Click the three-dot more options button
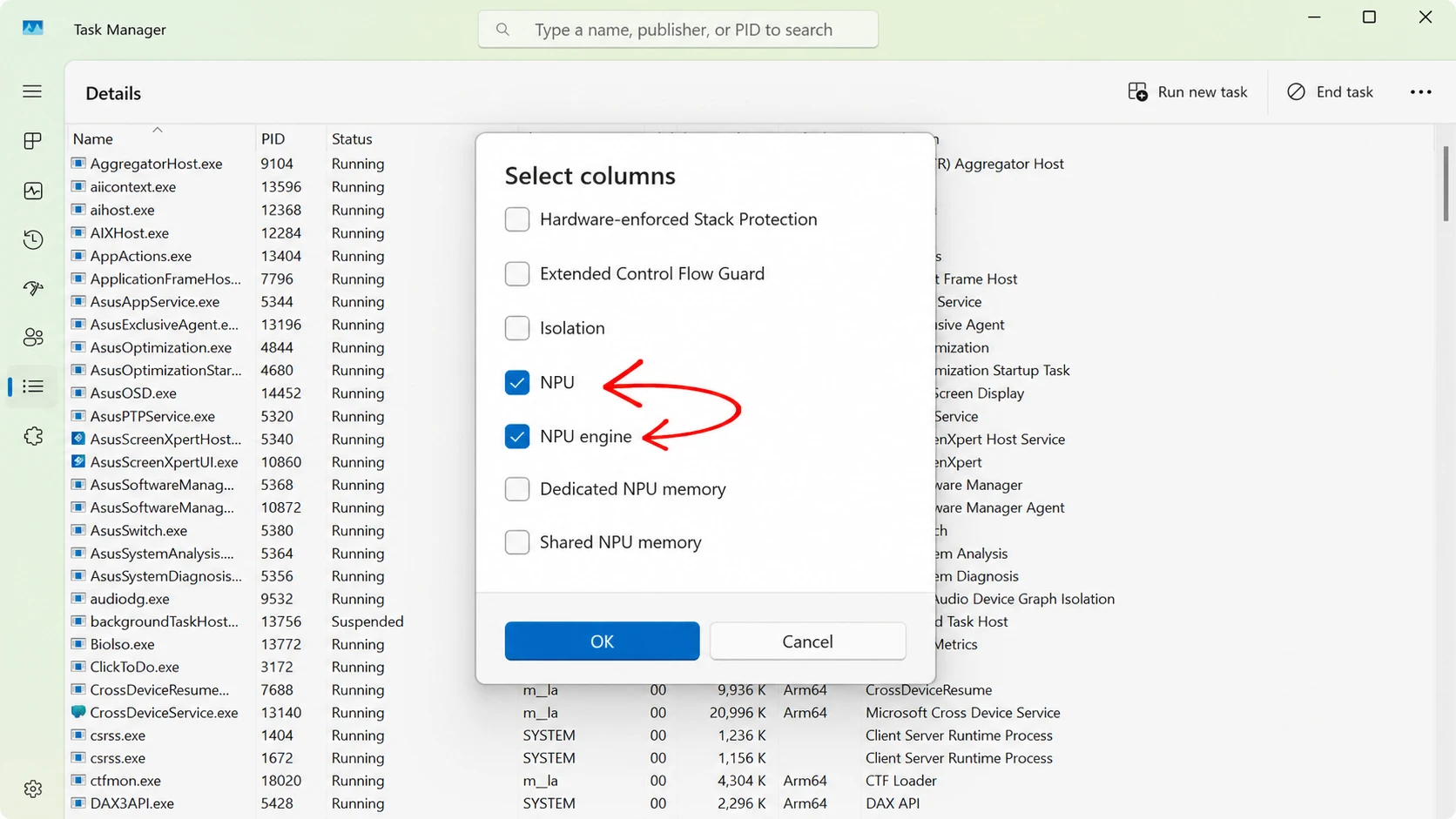The width and height of the screenshot is (1456, 819). (x=1420, y=92)
